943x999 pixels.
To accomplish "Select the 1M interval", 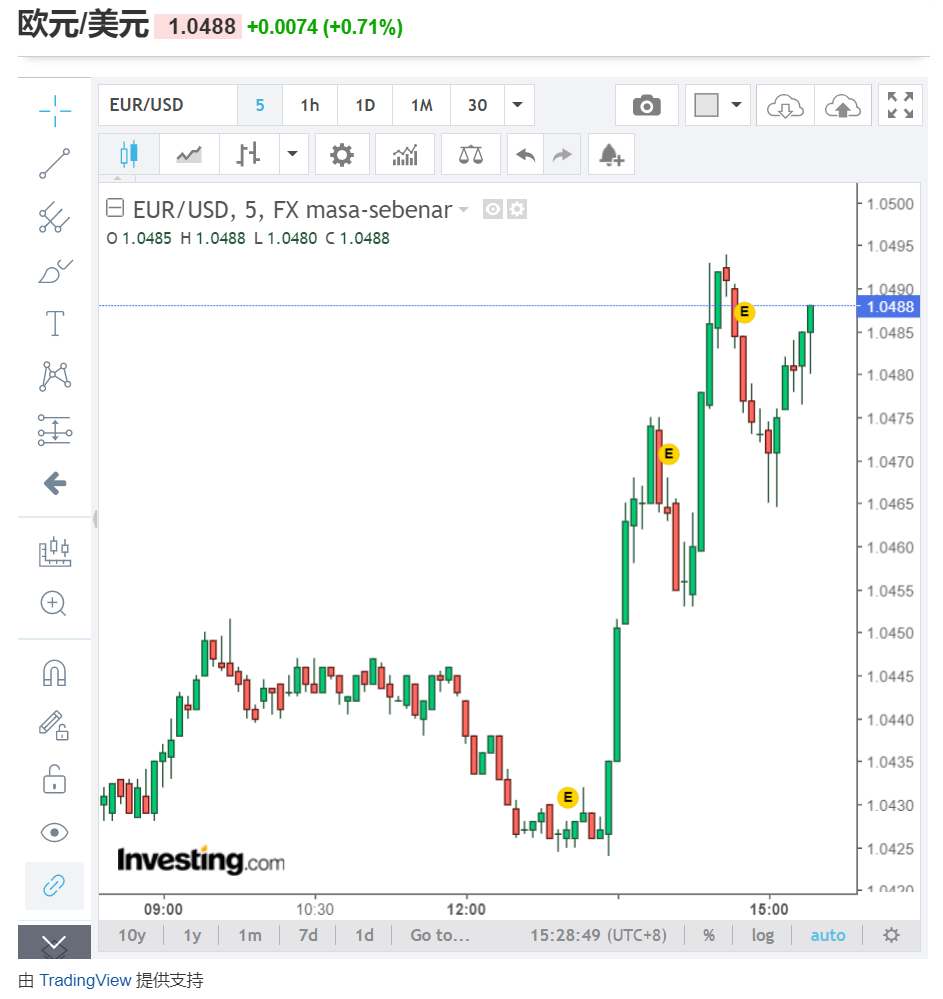I will coord(421,105).
